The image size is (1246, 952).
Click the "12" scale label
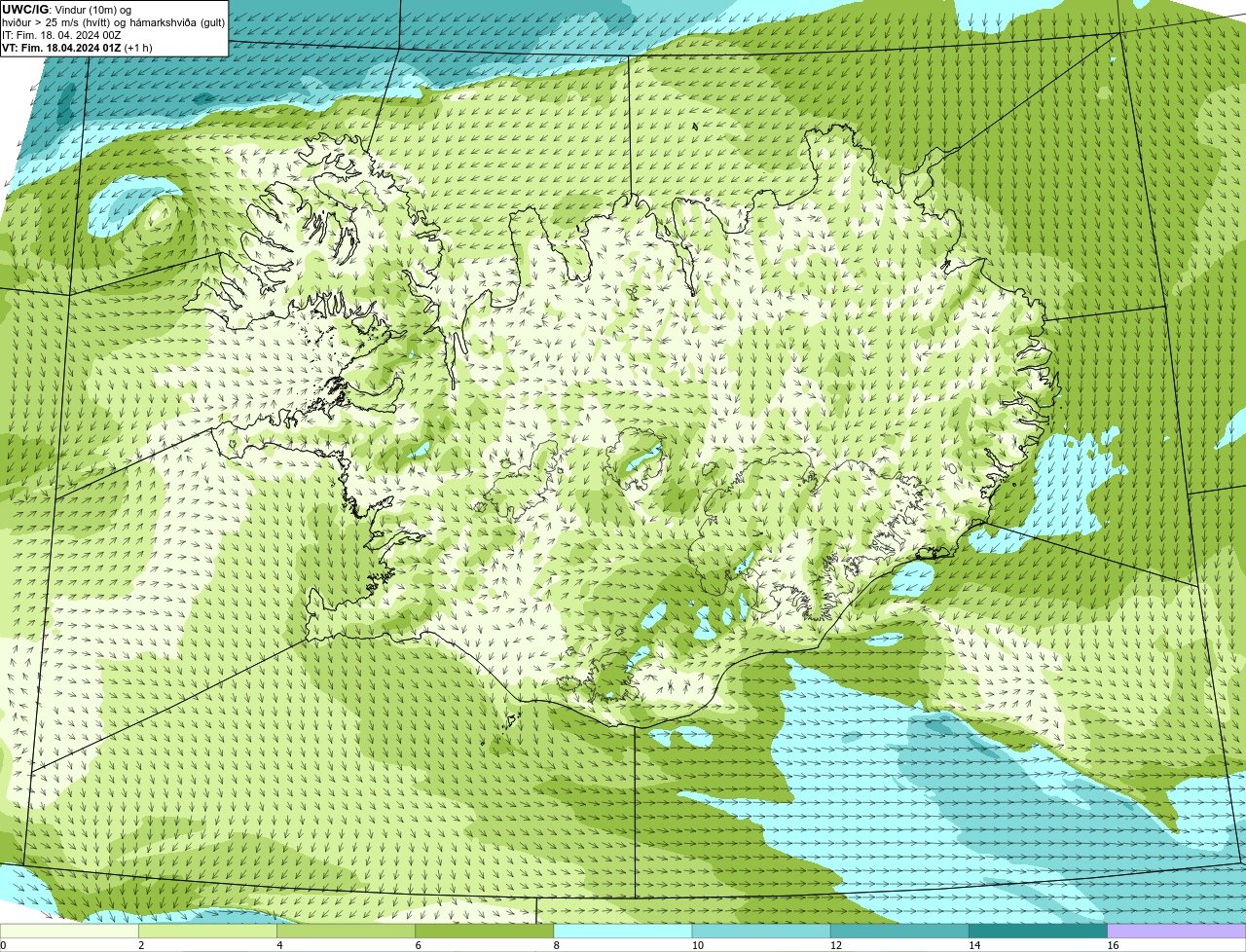pos(836,945)
